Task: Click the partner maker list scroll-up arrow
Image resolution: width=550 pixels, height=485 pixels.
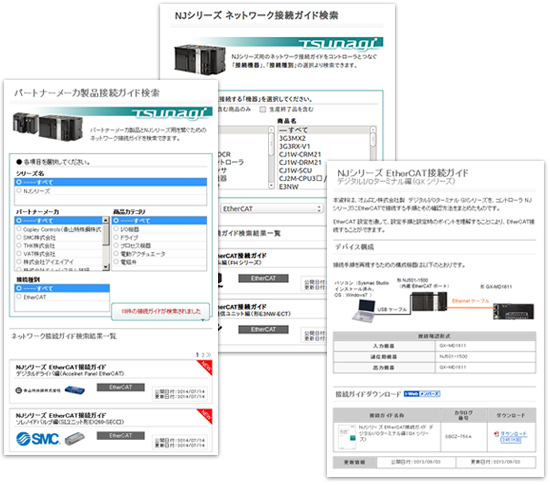Action: (106, 220)
